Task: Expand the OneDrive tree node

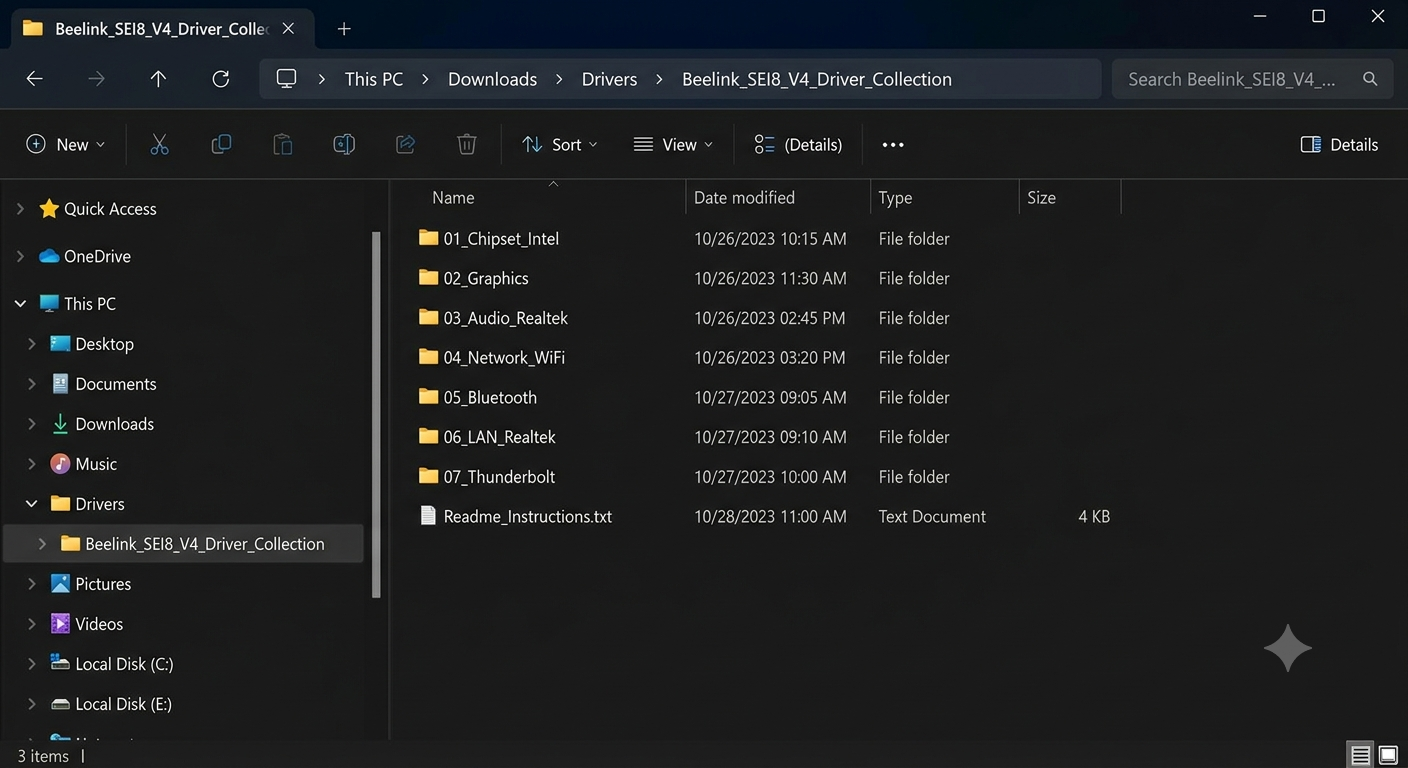Action: point(20,256)
